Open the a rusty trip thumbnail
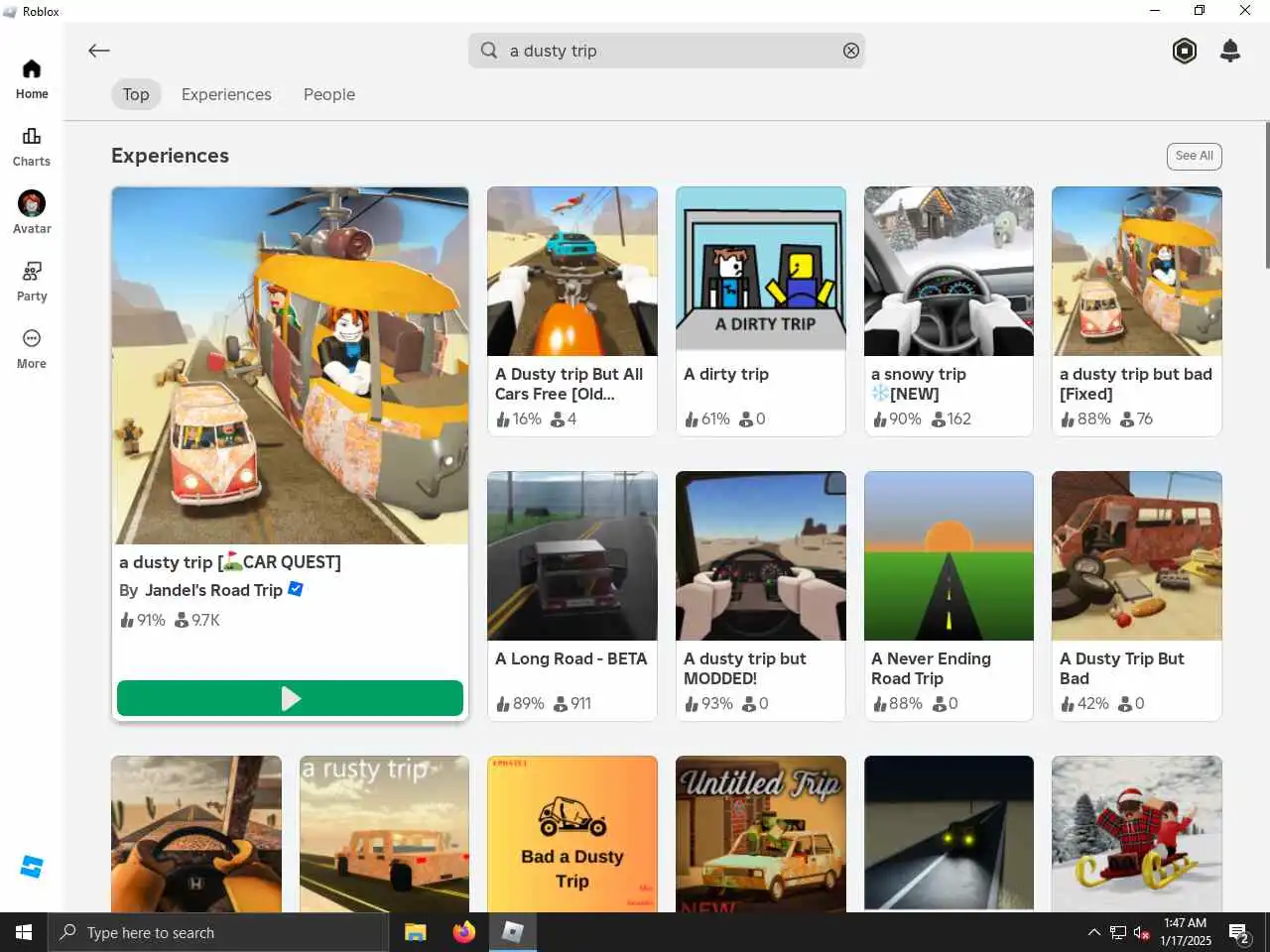This screenshot has width=1270, height=952. pyautogui.click(x=384, y=834)
